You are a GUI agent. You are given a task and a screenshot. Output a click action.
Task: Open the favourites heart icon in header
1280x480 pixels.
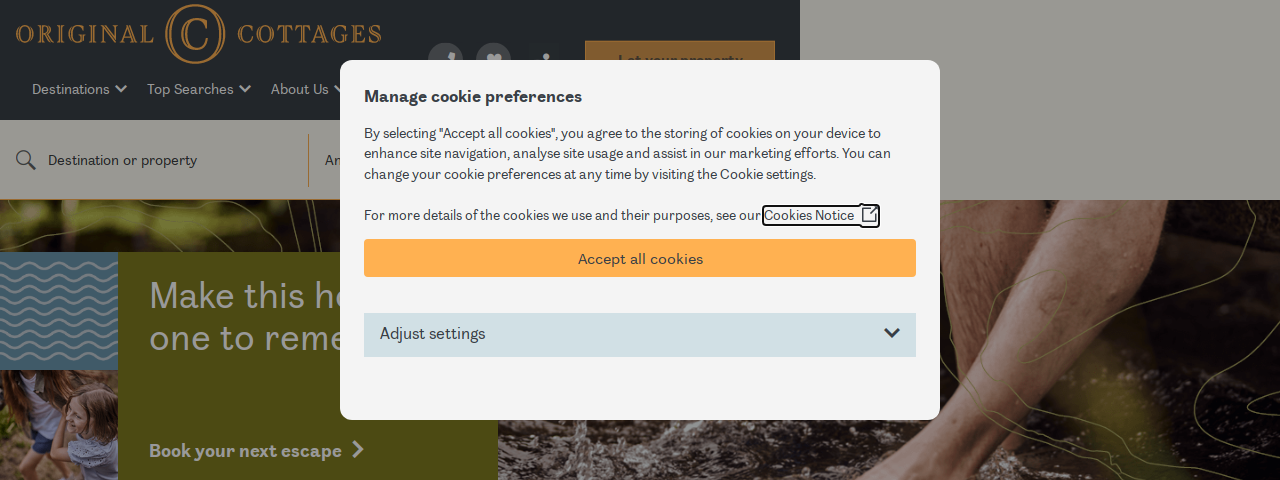click(493, 59)
